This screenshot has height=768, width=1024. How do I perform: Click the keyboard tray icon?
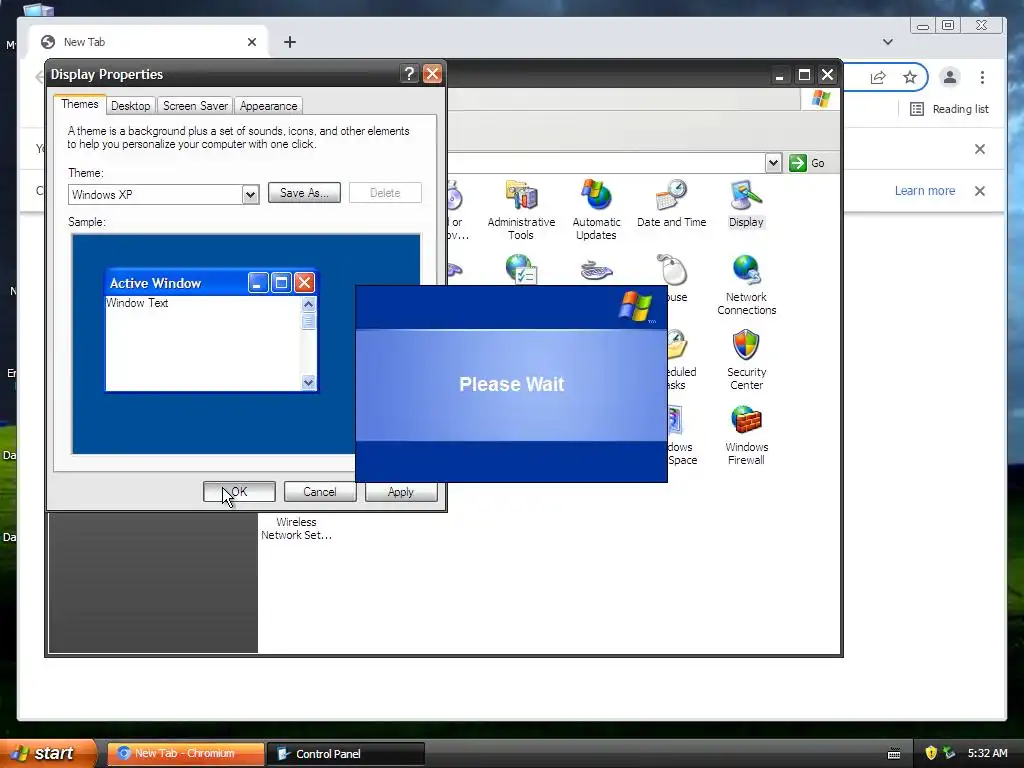click(x=894, y=754)
